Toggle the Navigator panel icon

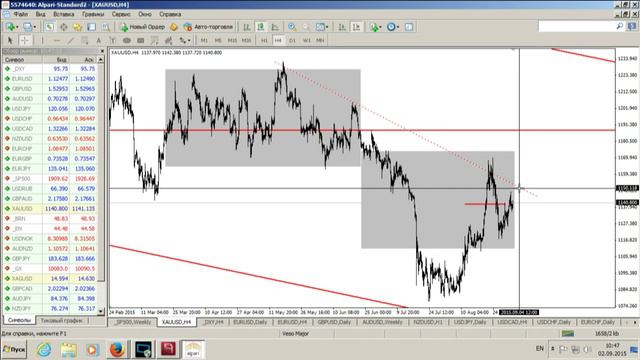coord(77,27)
